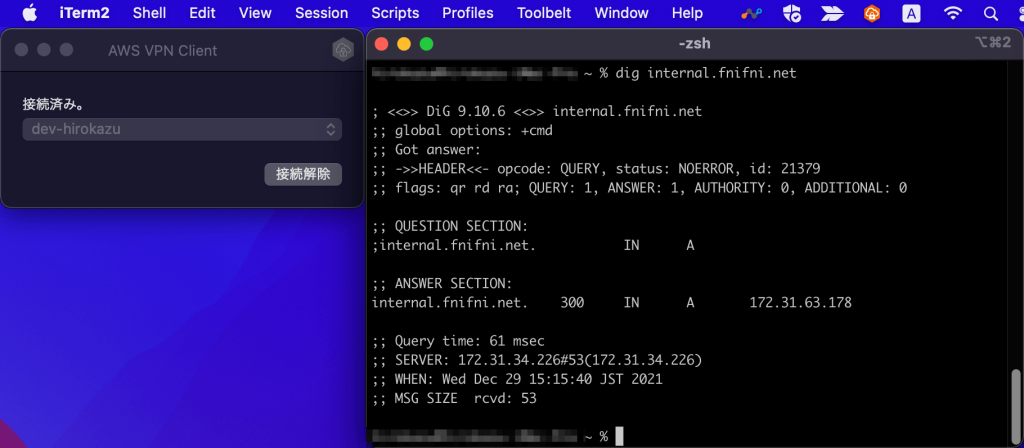Click the colorful wave menu bar icon
1024x448 pixels.
click(x=752, y=13)
